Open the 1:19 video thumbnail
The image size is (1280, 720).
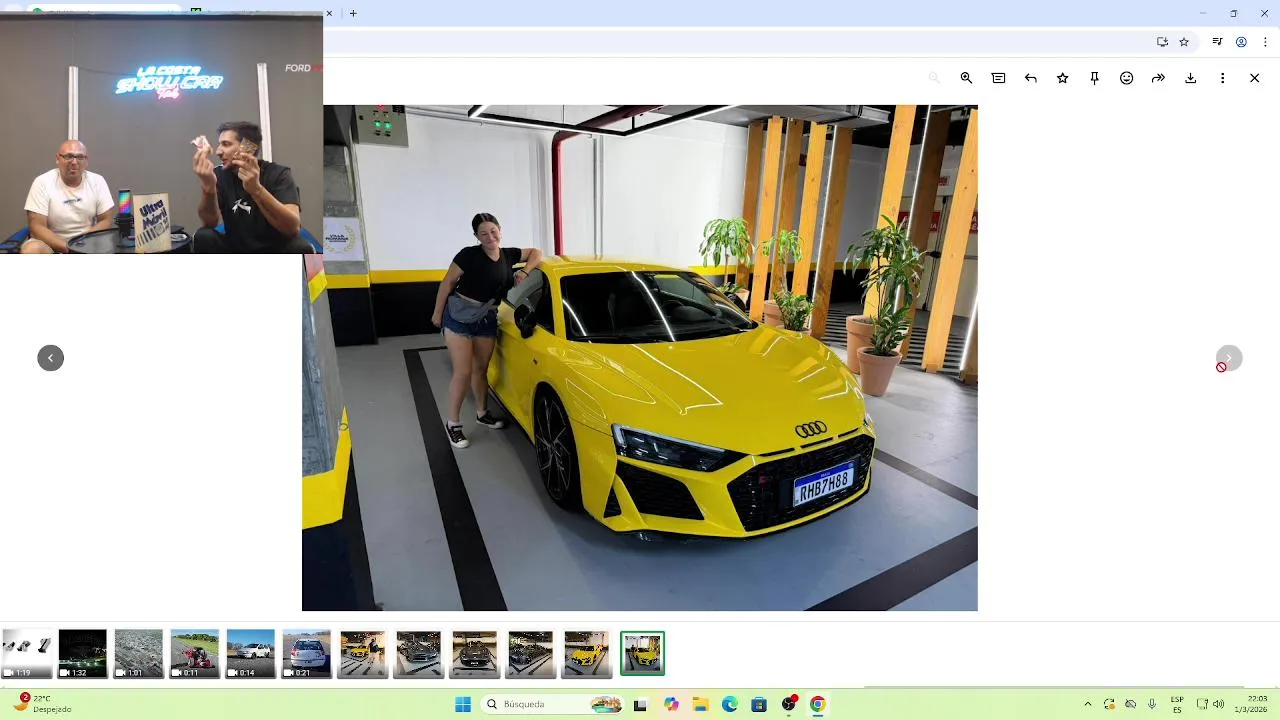[26, 654]
